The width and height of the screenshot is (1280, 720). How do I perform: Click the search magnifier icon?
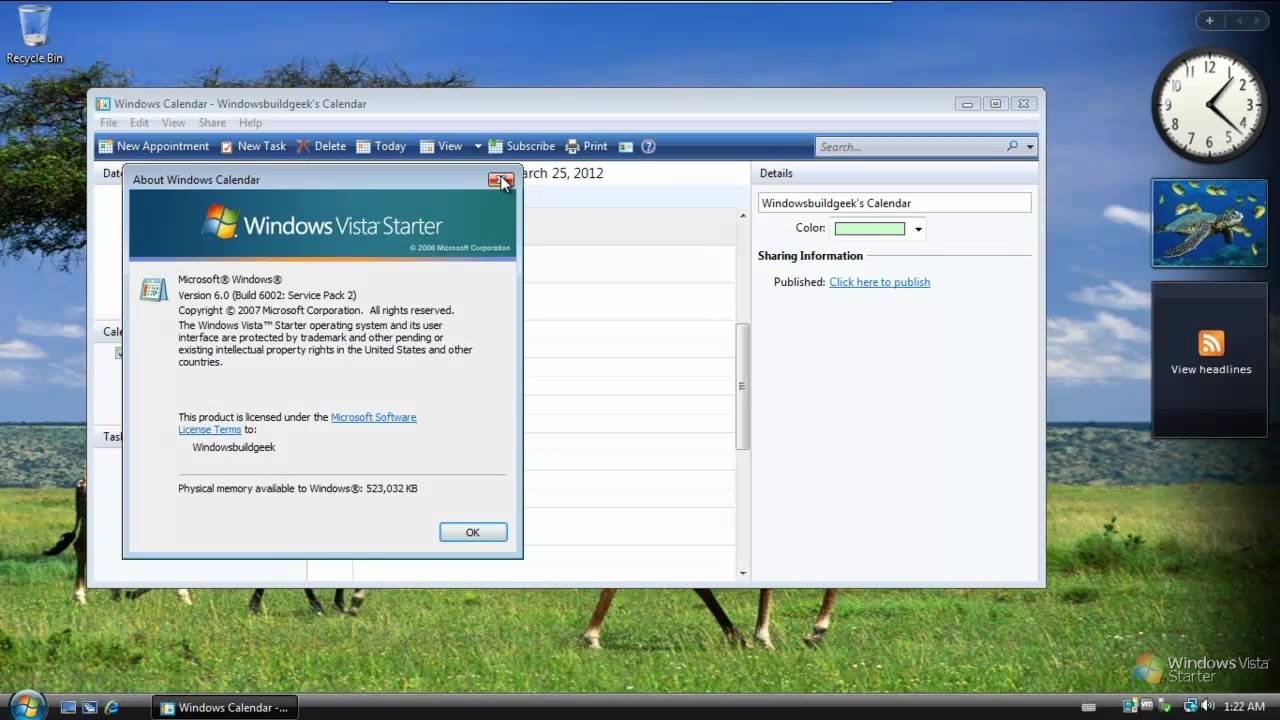click(x=1012, y=146)
